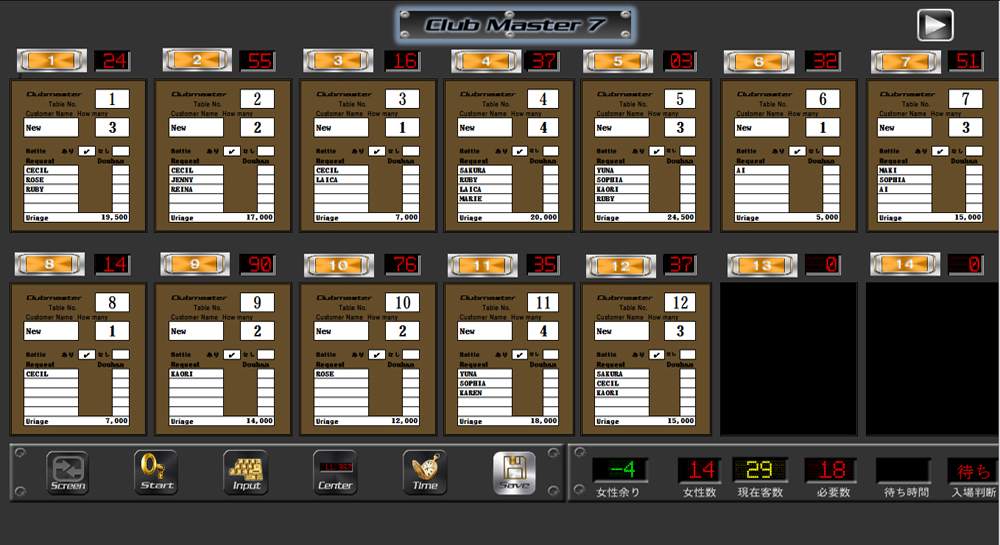Click the green -4 女性余り display
Viewport: 1000px width, 545px height.
pyautogui.click(x=620, y=470)
